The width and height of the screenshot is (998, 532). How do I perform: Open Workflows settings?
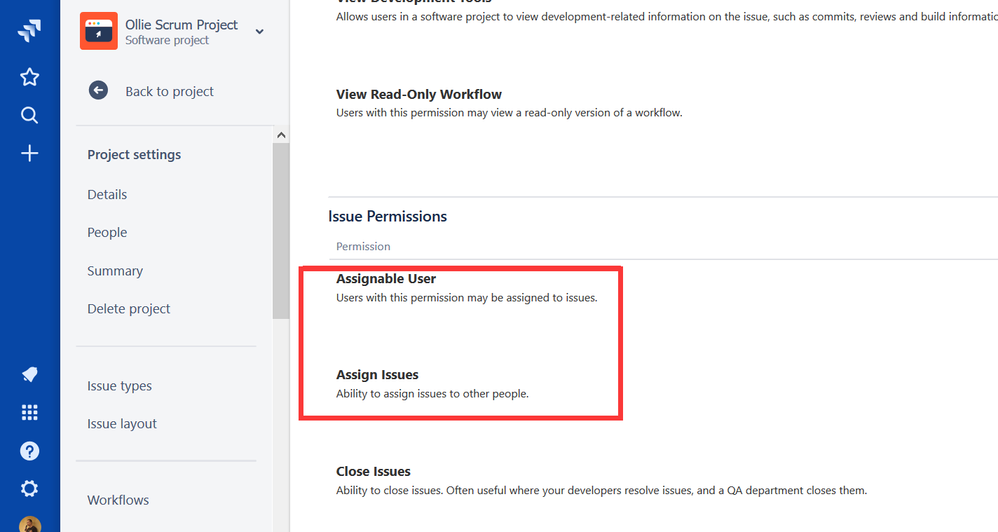(118, 500)
